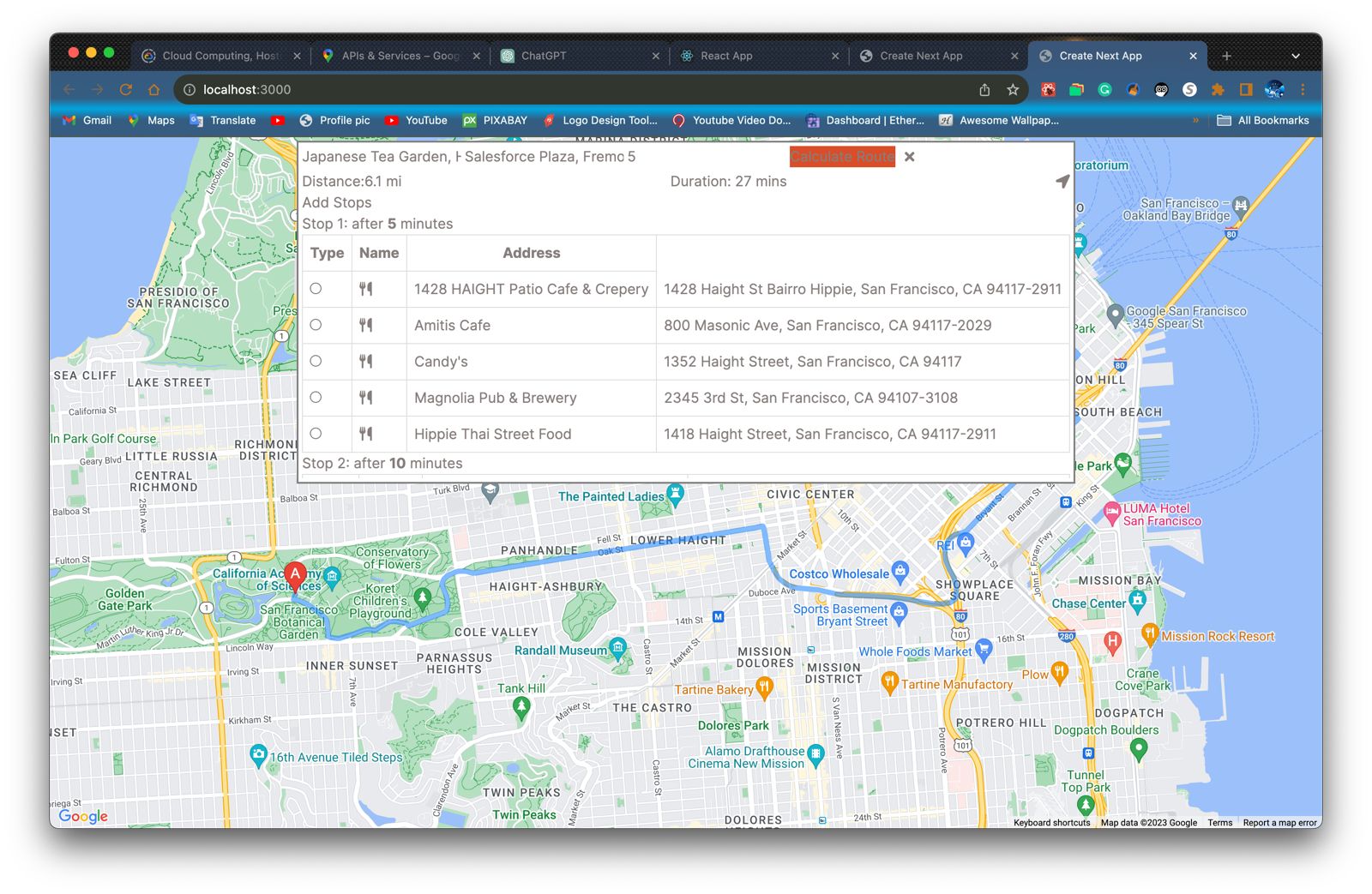Viewport: 1372px width, 894px height.
Task: Expand the tab search dropdown chevron
Action: coord(1296,56)
